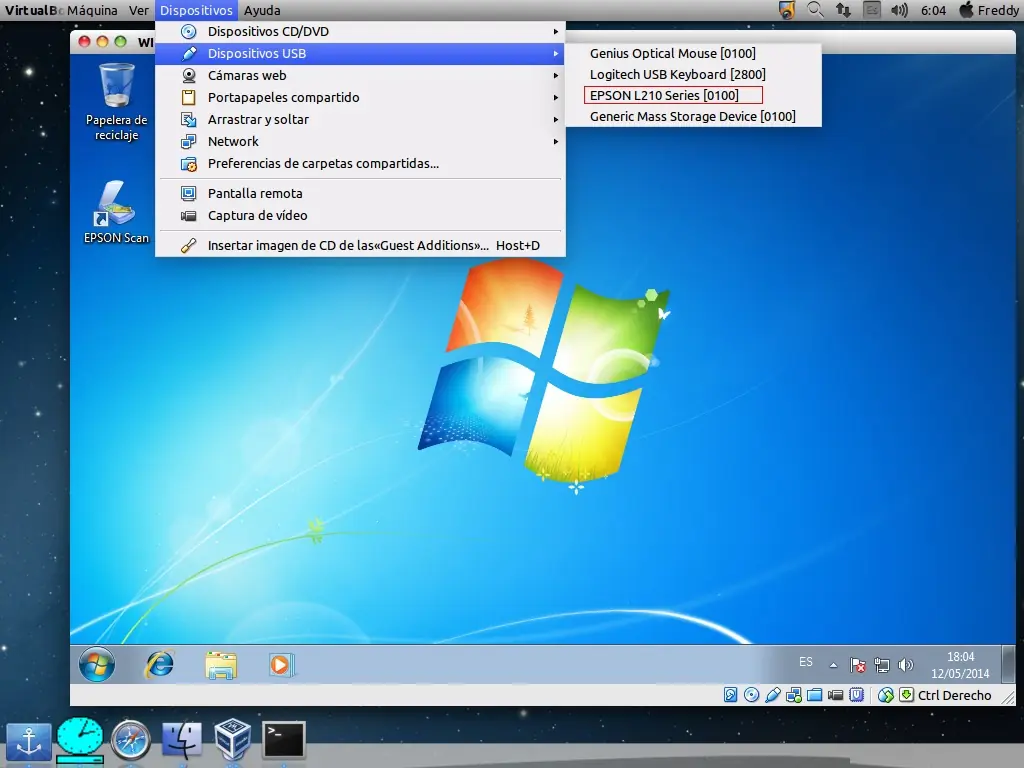Select Dispositivos CD/DVD entry
This screenshot has width=1024, height=768.
pyautogui.click(x=360, y=31)
